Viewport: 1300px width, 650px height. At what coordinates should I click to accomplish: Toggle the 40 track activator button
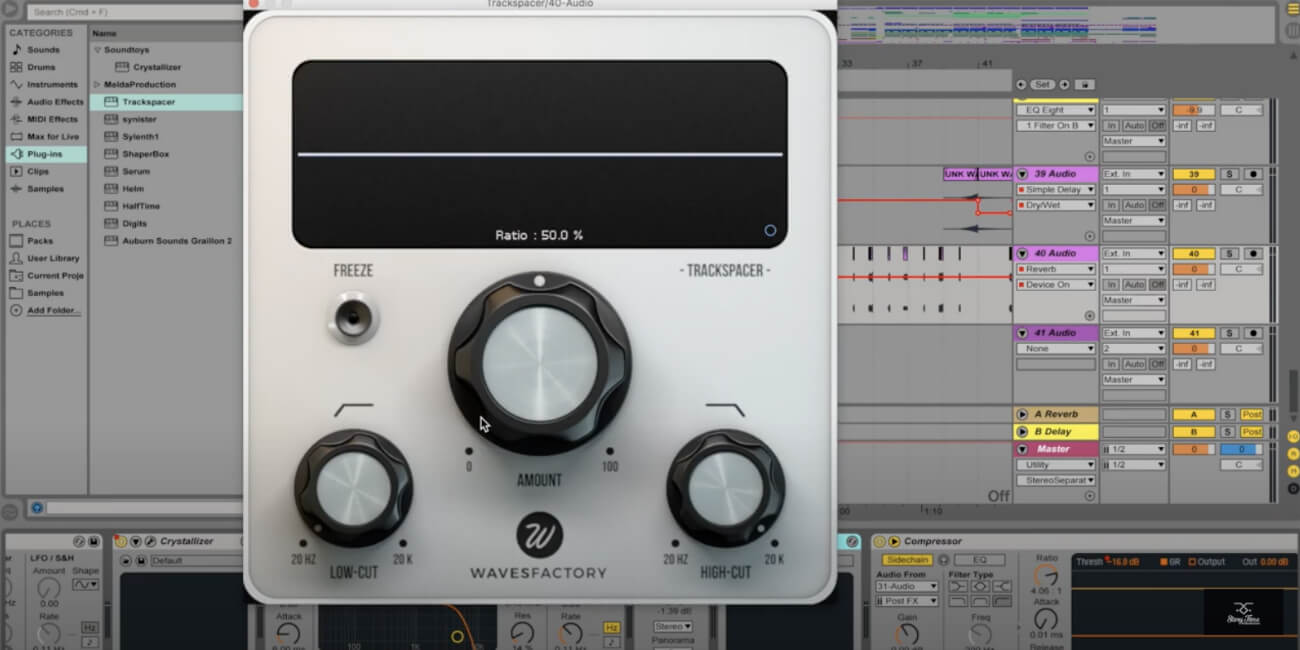point(1194,254)
